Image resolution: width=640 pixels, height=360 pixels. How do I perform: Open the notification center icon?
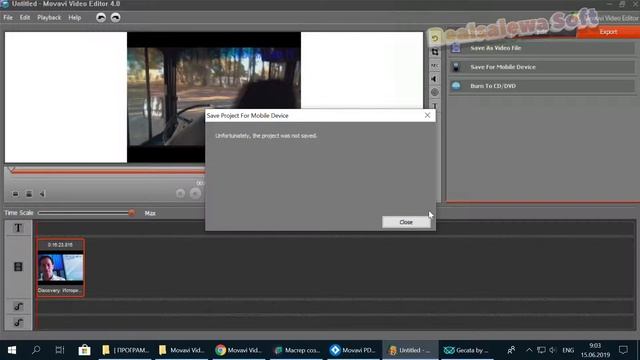point(623,350)
